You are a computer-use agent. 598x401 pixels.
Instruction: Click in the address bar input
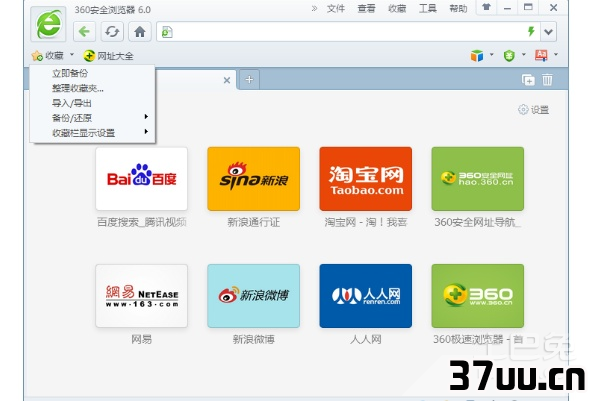[x=347, y=32]
